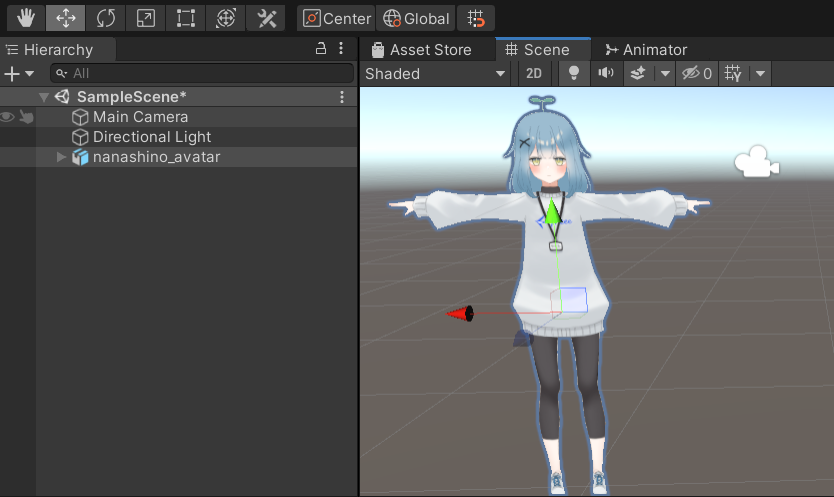Viewport: 834px width, 497px height.
Task: Open the custom editor tools
Action: tap(266, 18)
